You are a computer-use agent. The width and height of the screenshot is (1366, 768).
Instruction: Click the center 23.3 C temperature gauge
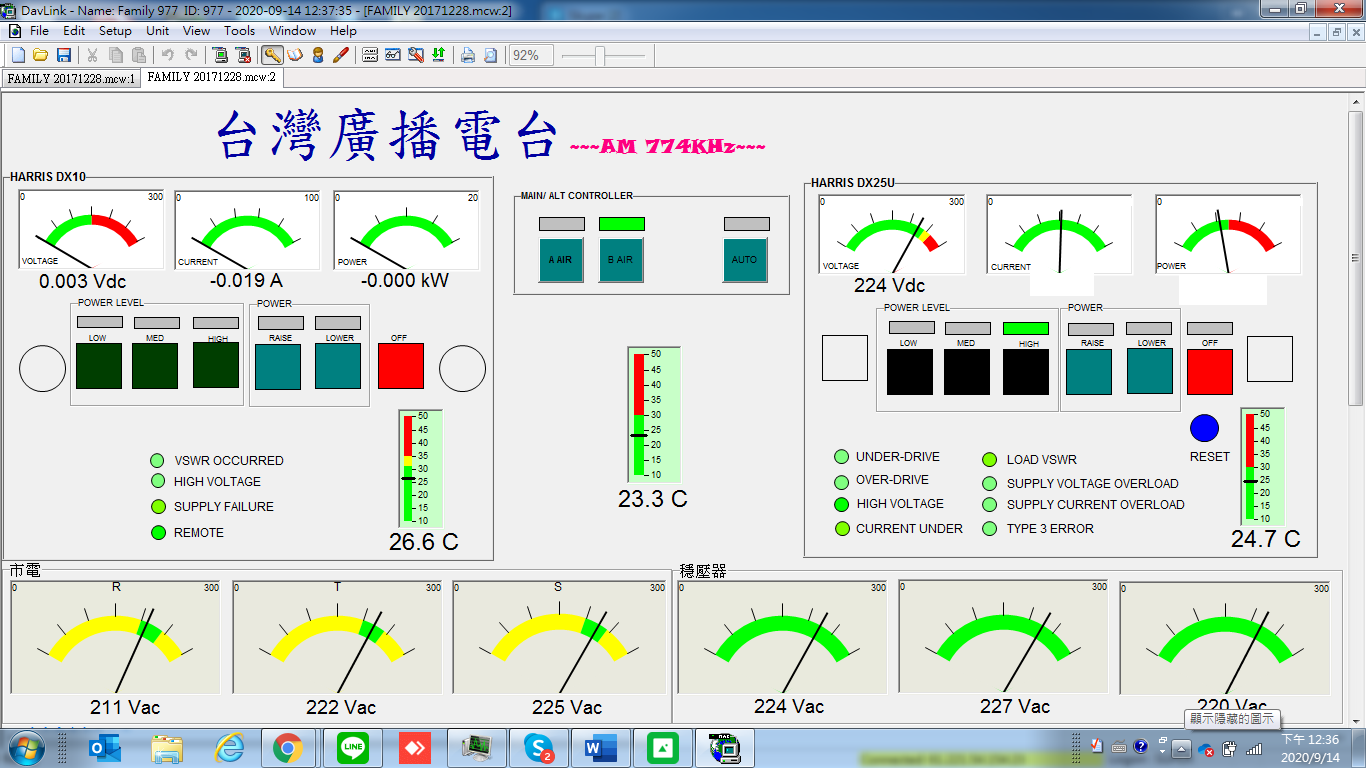click(x=654, y=414)
